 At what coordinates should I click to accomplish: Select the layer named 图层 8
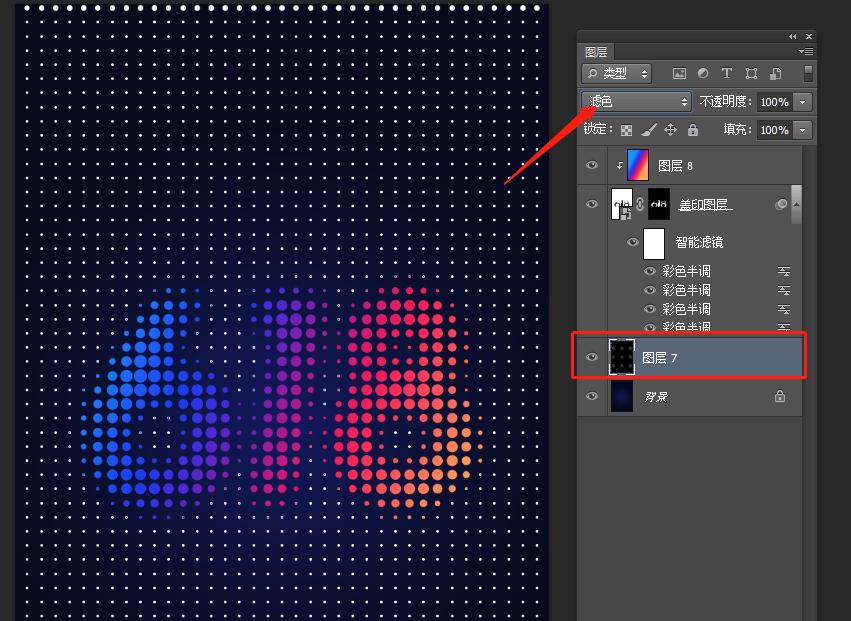[675, 166]
